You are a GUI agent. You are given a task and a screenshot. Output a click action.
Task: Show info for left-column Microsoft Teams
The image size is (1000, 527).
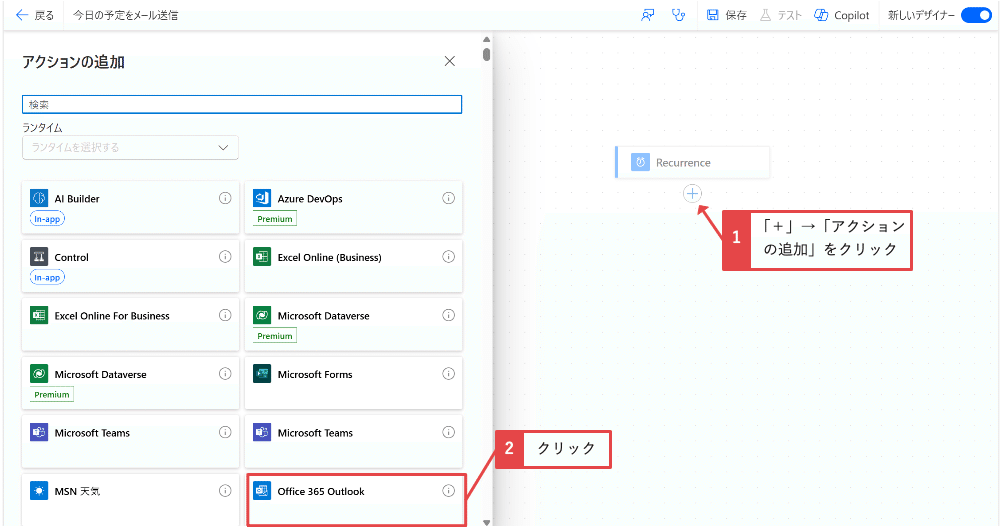225,432
